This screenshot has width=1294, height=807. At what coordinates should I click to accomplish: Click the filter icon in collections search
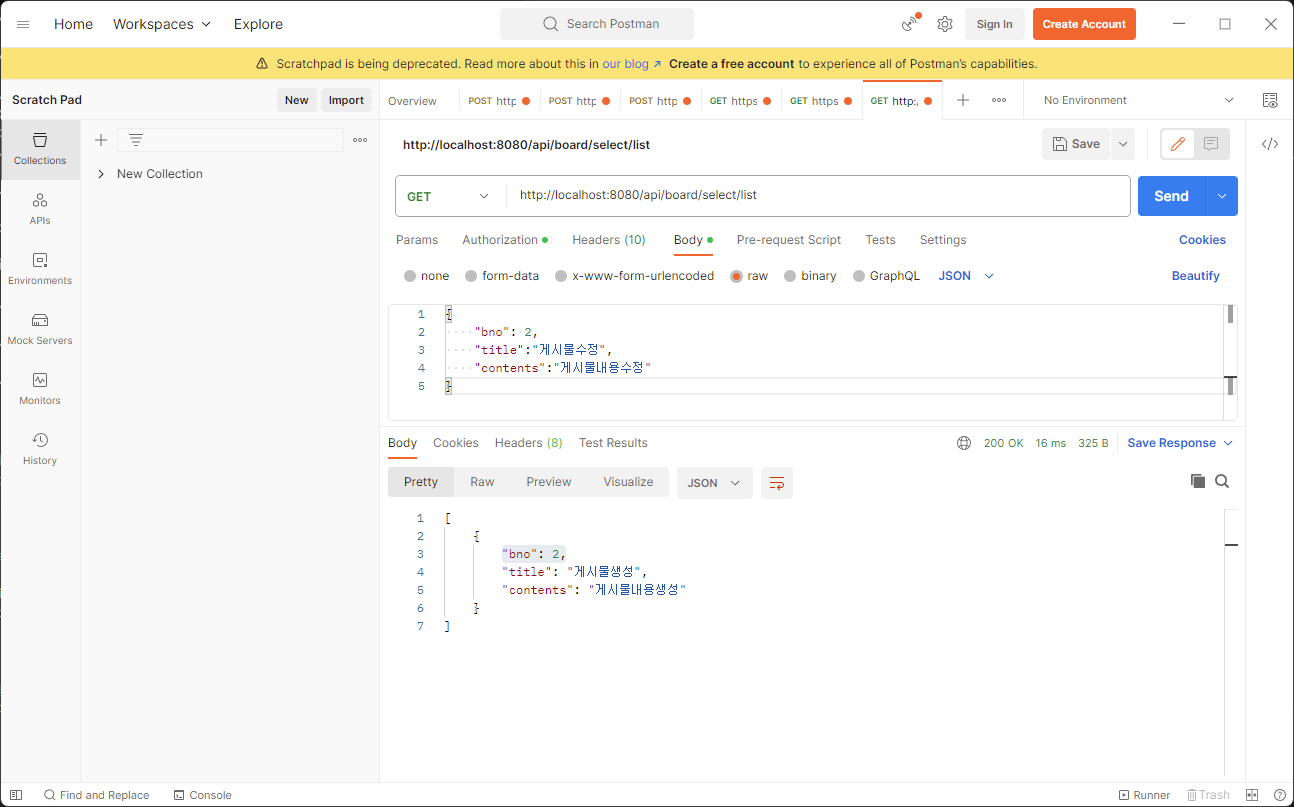pyautogui.click(x=135, y=140)
